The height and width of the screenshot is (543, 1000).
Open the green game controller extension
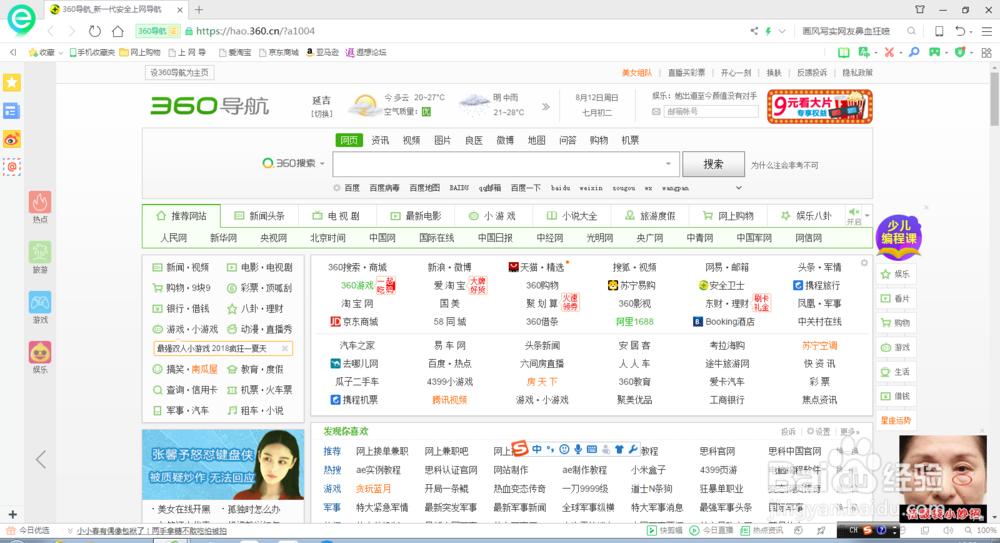tap(934, 52)
